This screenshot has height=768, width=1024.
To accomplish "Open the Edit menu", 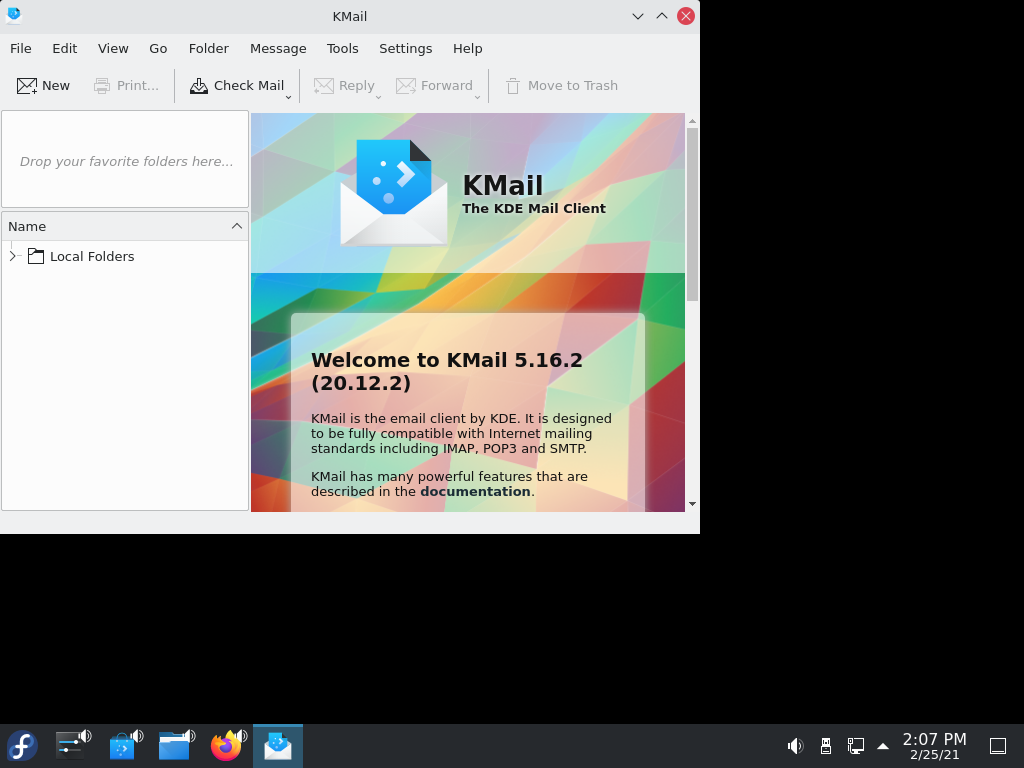I will coord(65,48).
